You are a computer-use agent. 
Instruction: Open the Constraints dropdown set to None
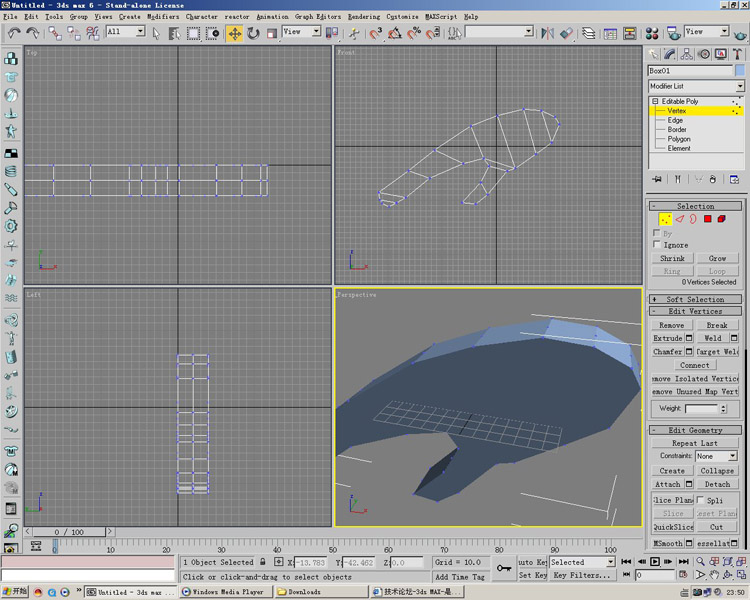coord(717,456)
